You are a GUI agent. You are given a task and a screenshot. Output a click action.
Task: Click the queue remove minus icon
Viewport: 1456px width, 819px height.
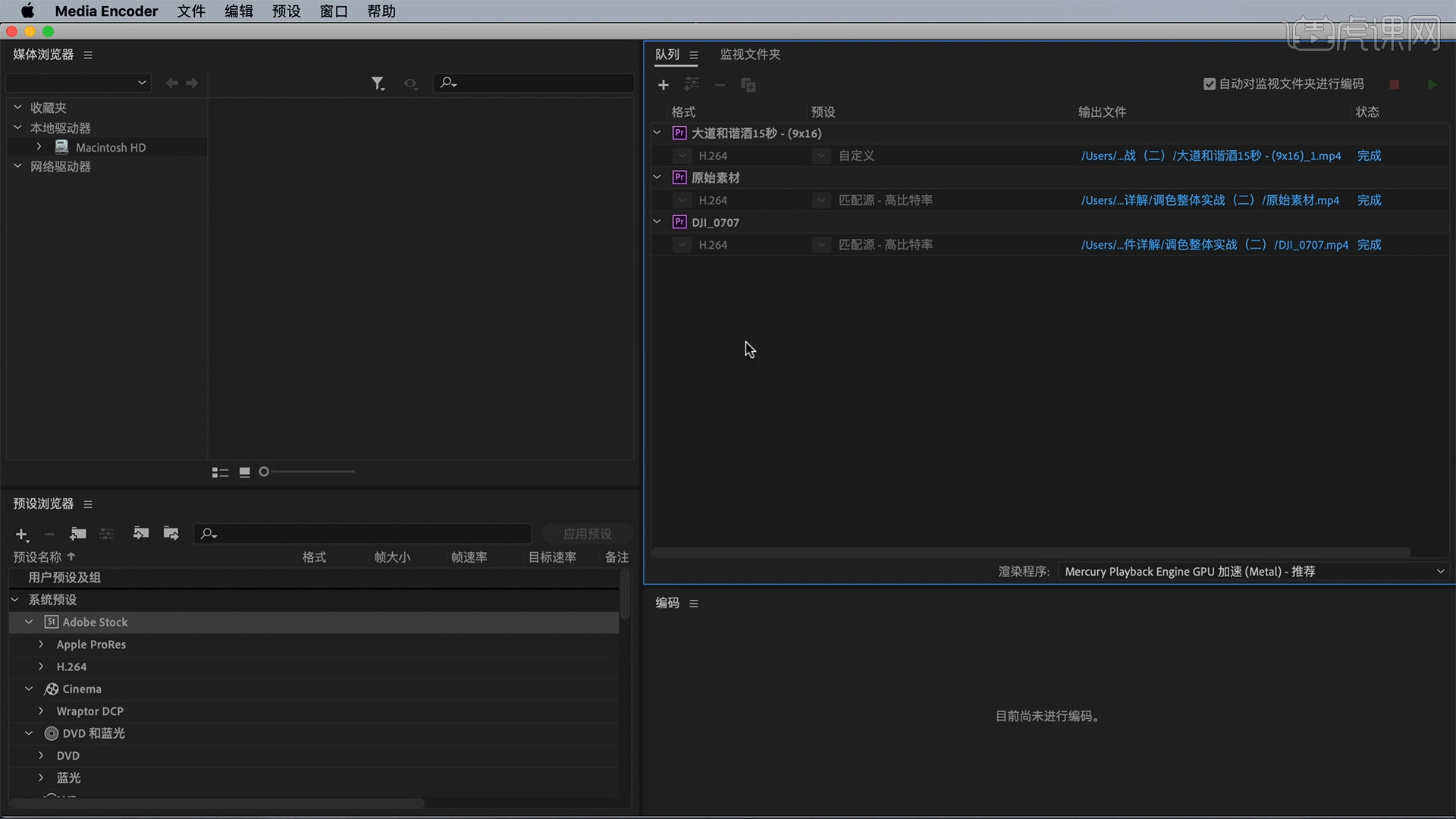(x=720, y=85)
